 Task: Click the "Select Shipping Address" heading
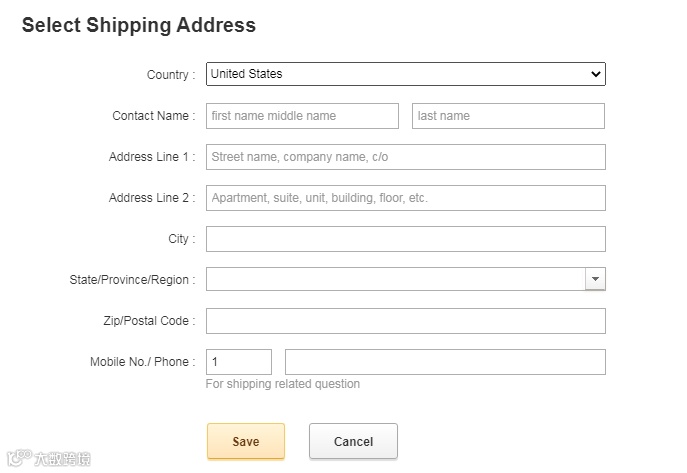click(139, 25)
